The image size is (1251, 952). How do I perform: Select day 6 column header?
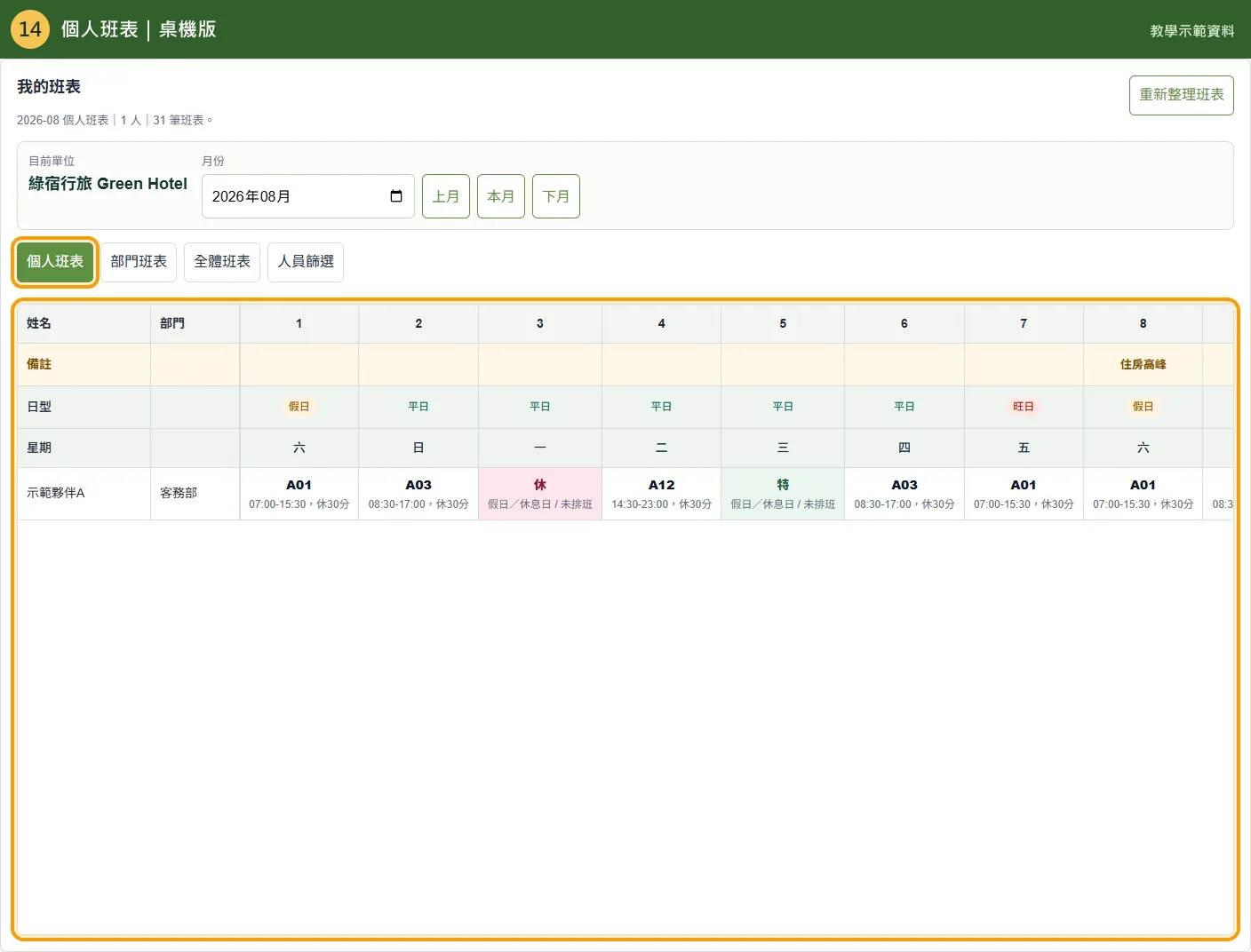[x=904, y=323]
